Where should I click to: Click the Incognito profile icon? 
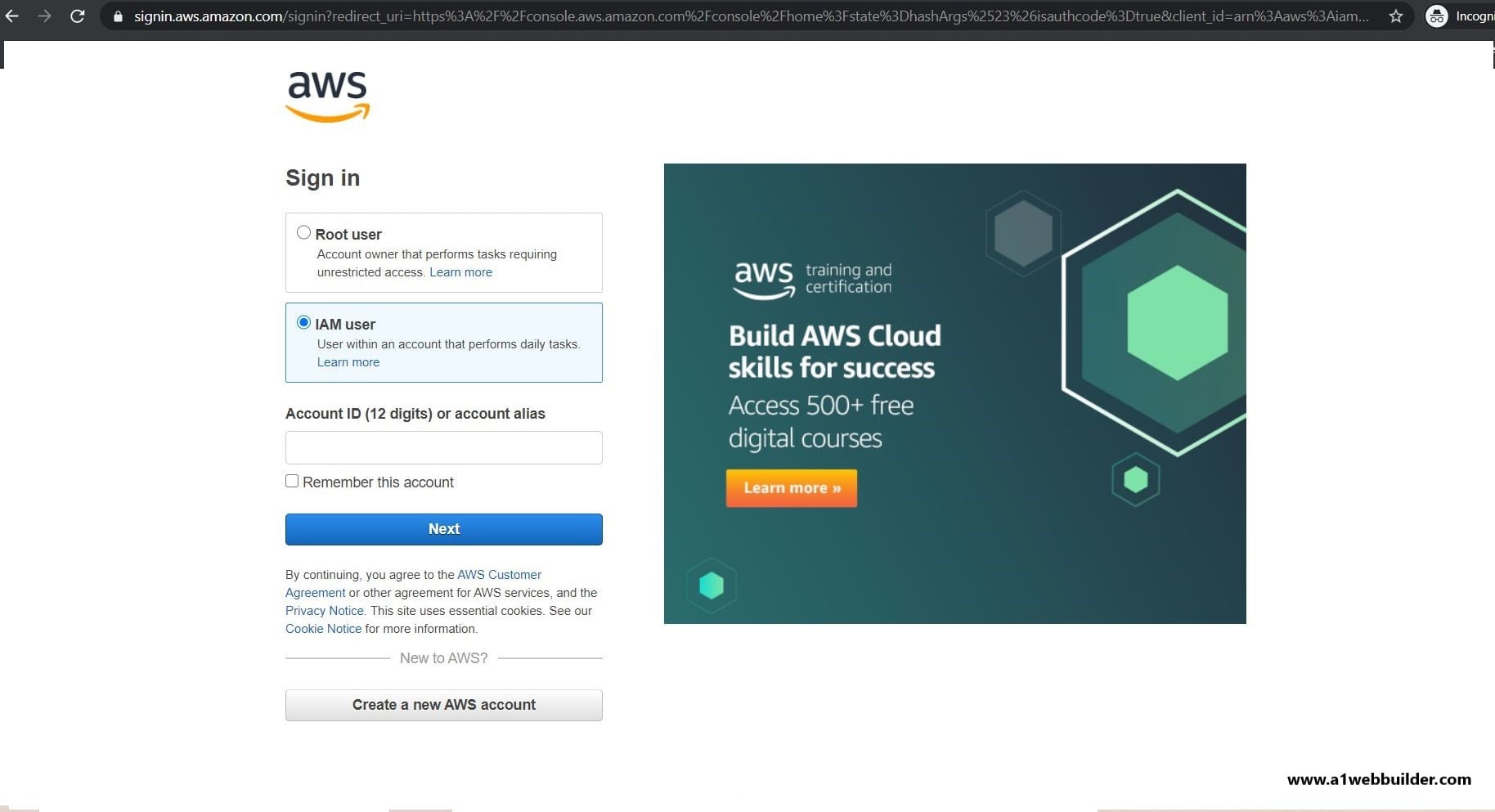coord(1436,16)
